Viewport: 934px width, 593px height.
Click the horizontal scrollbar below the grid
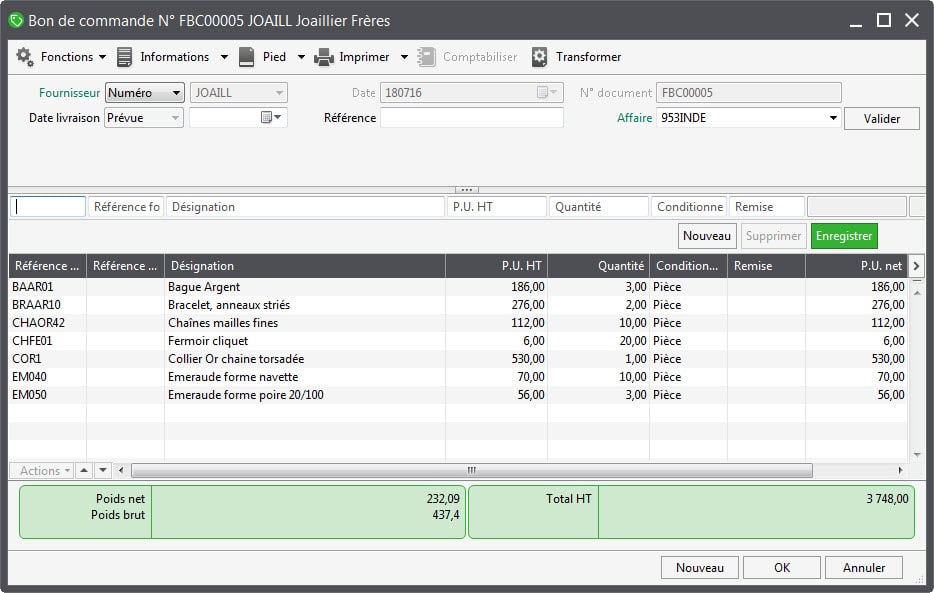[x=470, y=469]
